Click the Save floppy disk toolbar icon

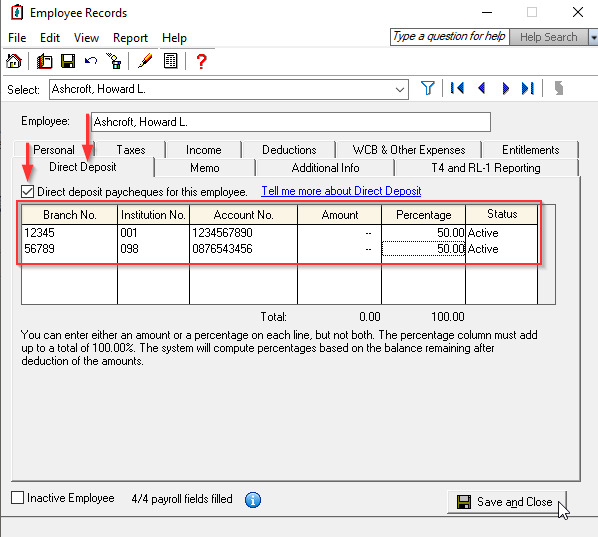[x=68, y=61]
